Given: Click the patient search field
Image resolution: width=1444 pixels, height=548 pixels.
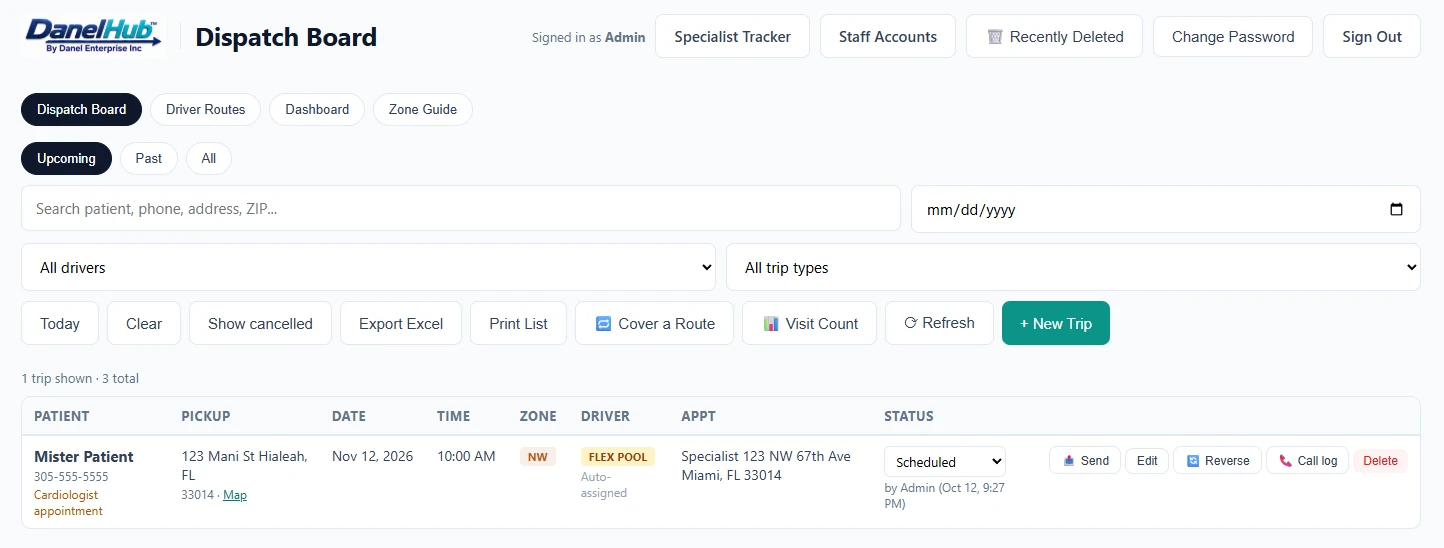Looking at the screenshot, I should [461, 209].
